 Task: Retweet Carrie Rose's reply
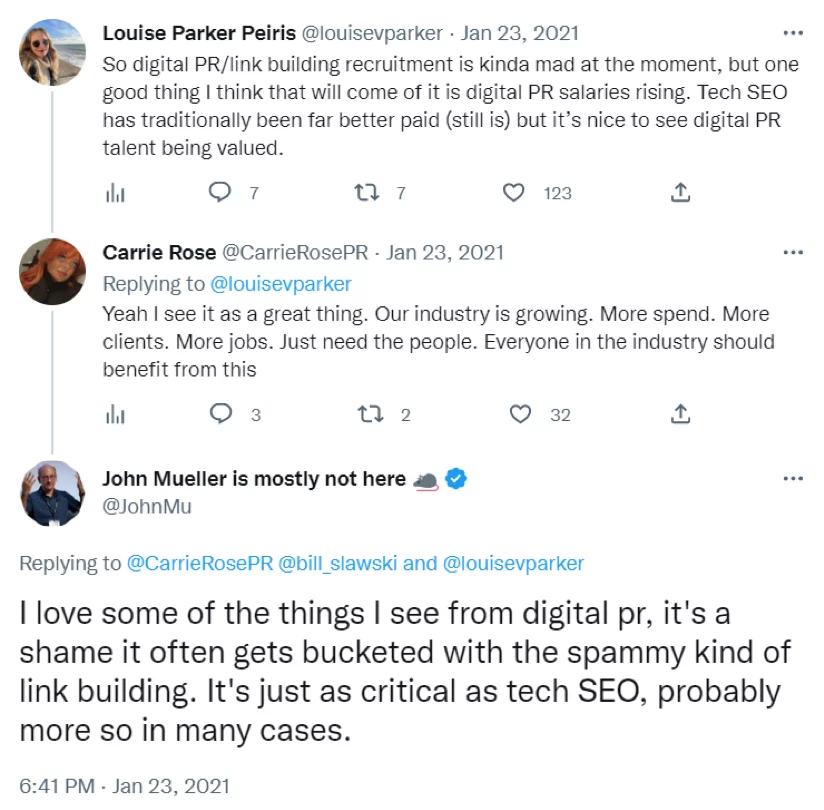coord(372,413)
